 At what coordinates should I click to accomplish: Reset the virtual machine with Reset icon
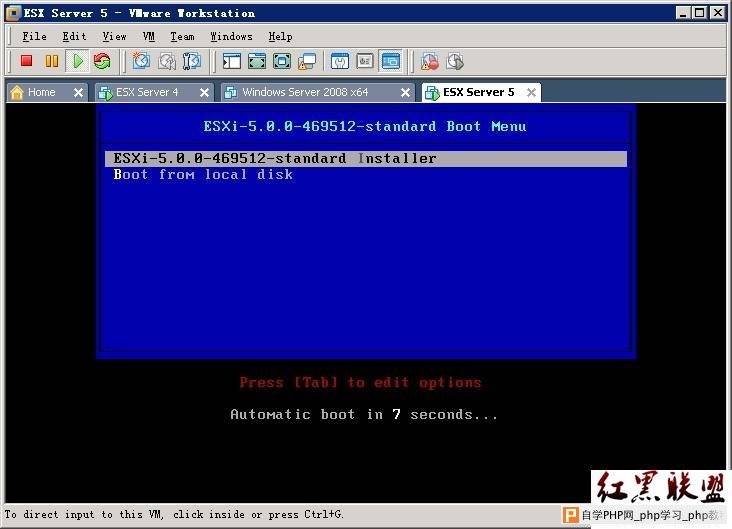click(x=102, y=62)
